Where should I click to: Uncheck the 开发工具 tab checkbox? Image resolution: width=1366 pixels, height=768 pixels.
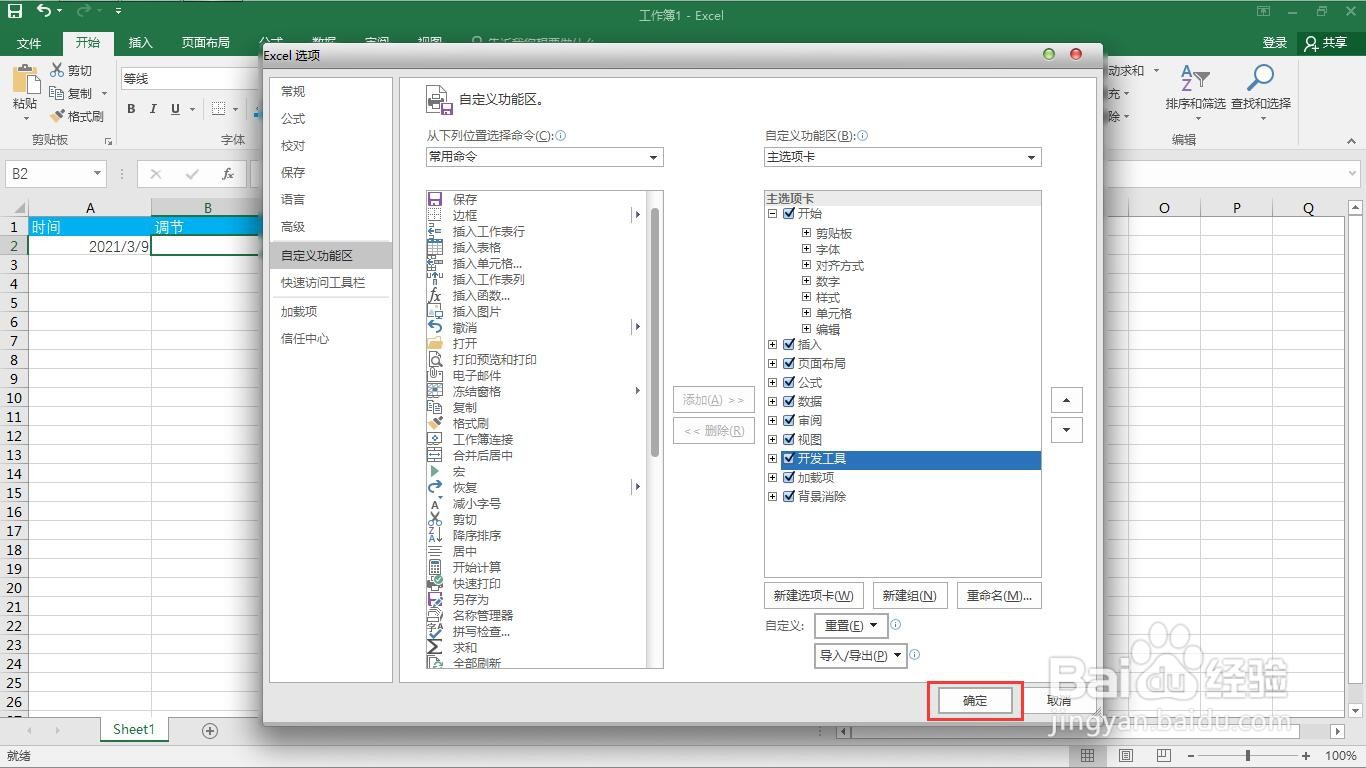(789, 458)
